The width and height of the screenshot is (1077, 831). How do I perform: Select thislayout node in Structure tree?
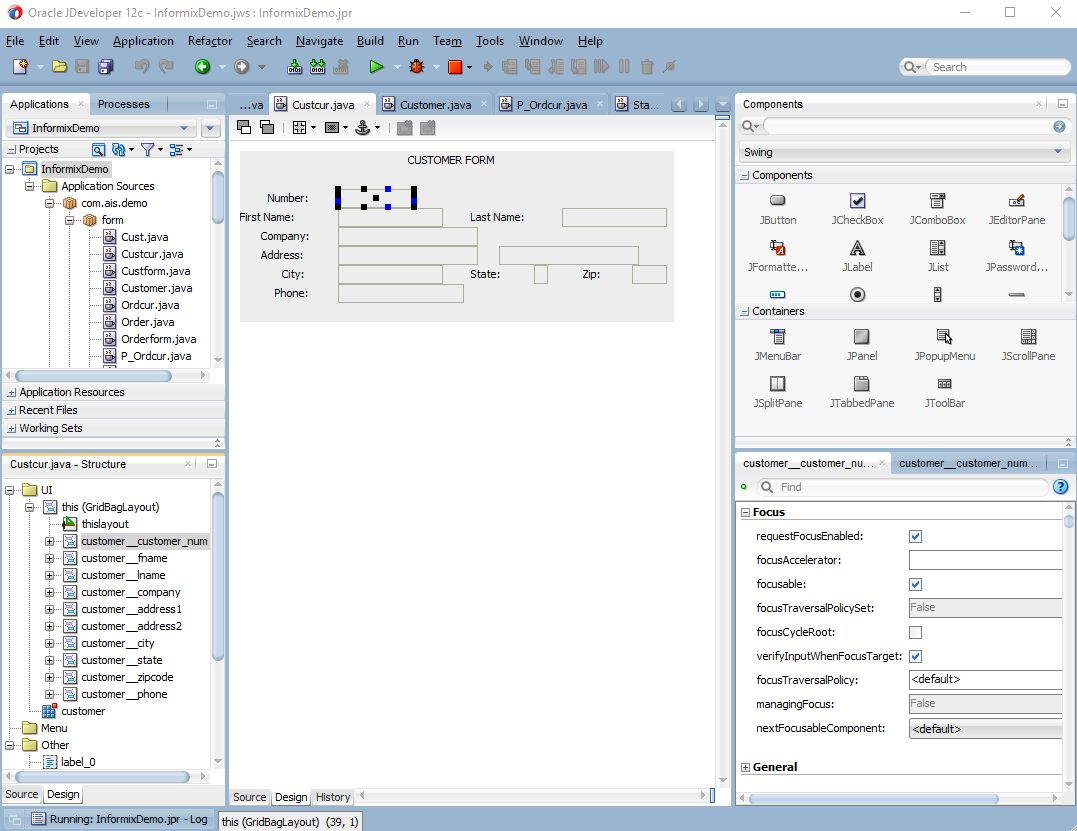105,524
